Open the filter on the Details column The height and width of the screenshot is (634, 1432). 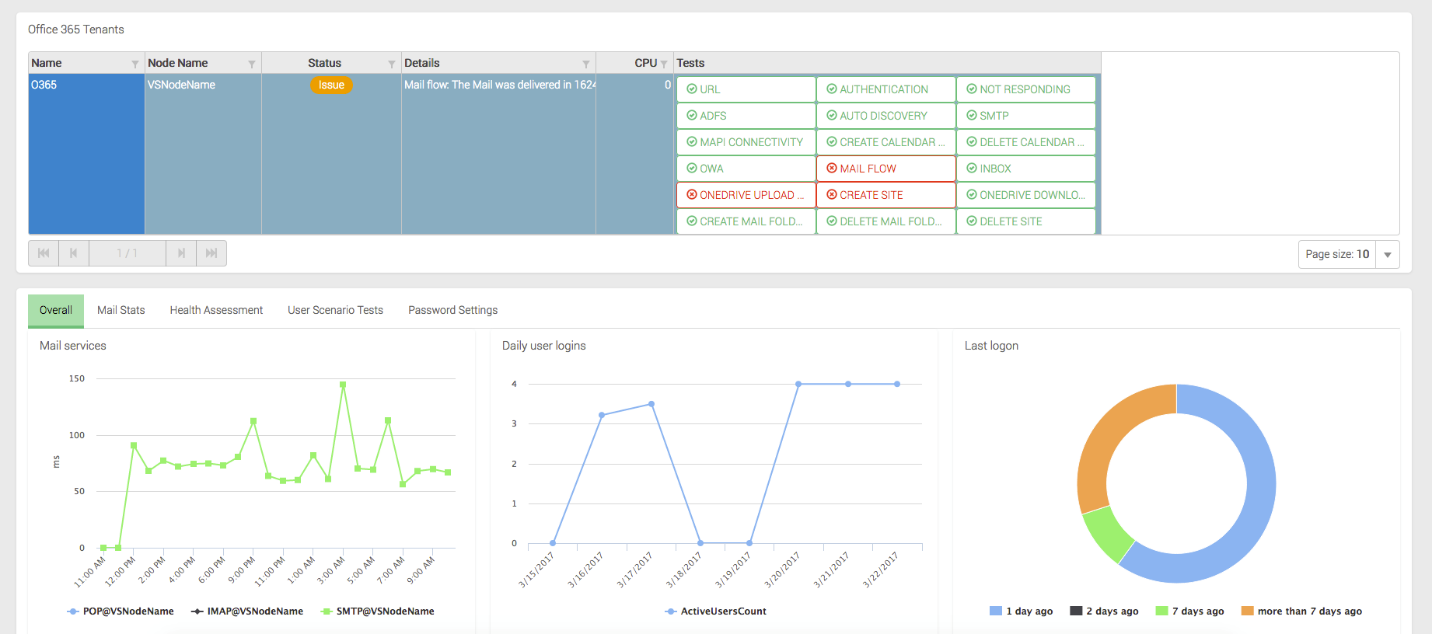coord(586,64)
